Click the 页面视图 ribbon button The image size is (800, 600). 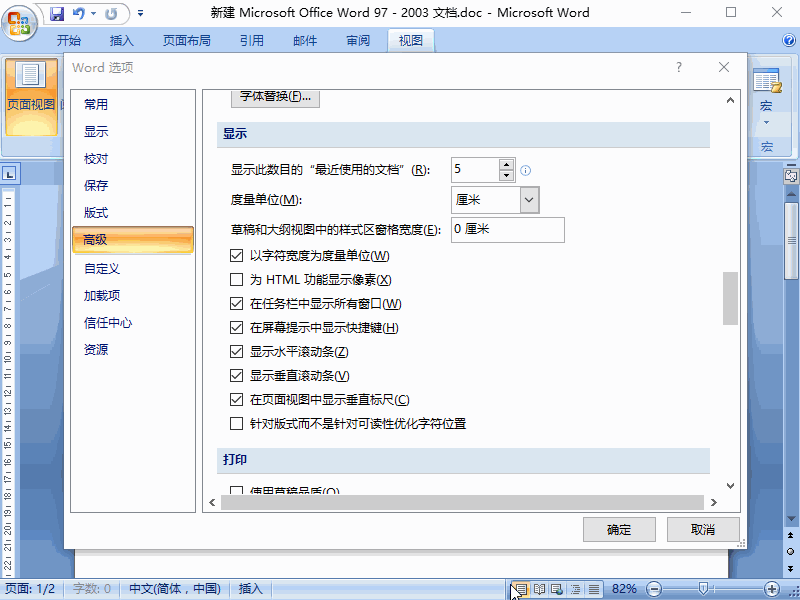(31, 96)
